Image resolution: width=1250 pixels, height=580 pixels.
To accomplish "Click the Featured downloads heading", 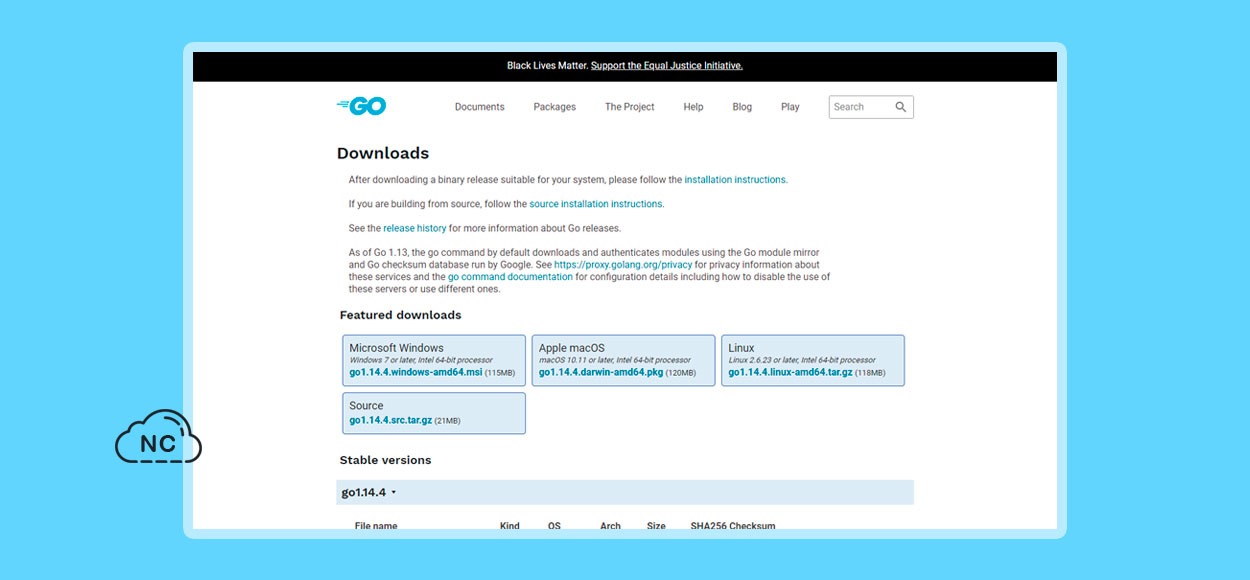I will (400, 315).
